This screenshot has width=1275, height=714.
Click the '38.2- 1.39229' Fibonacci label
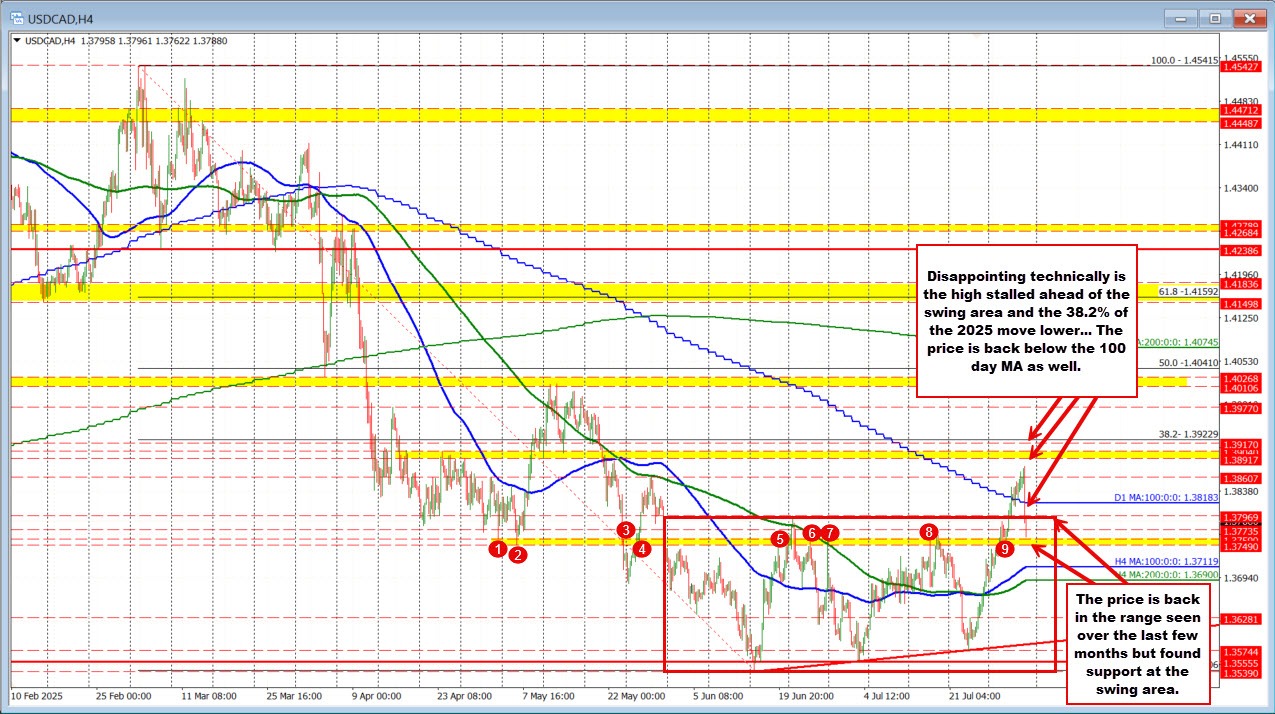(1187, 435)
